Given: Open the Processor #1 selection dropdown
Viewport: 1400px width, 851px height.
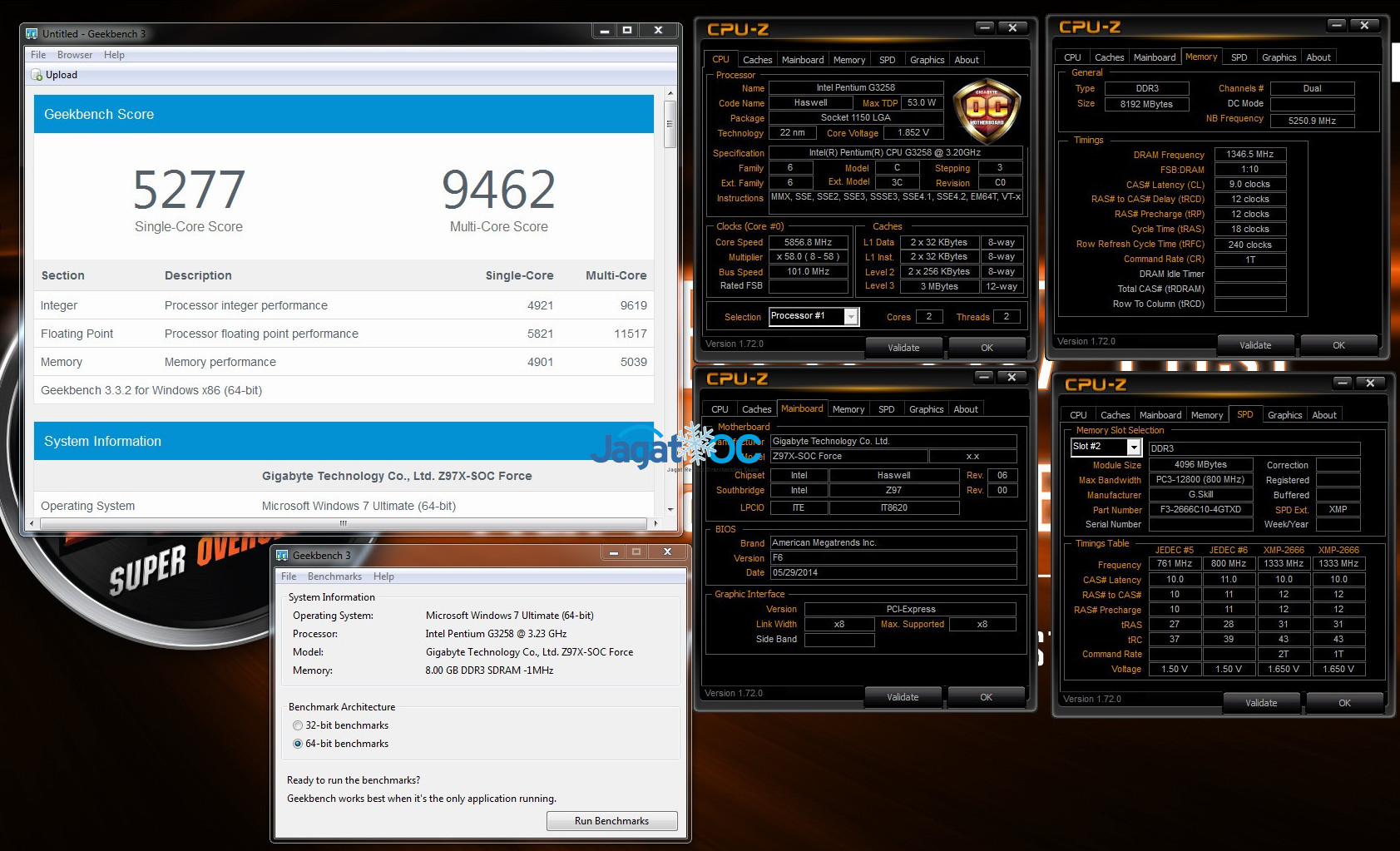Looking at the screenshot, I should coord(851,316).
